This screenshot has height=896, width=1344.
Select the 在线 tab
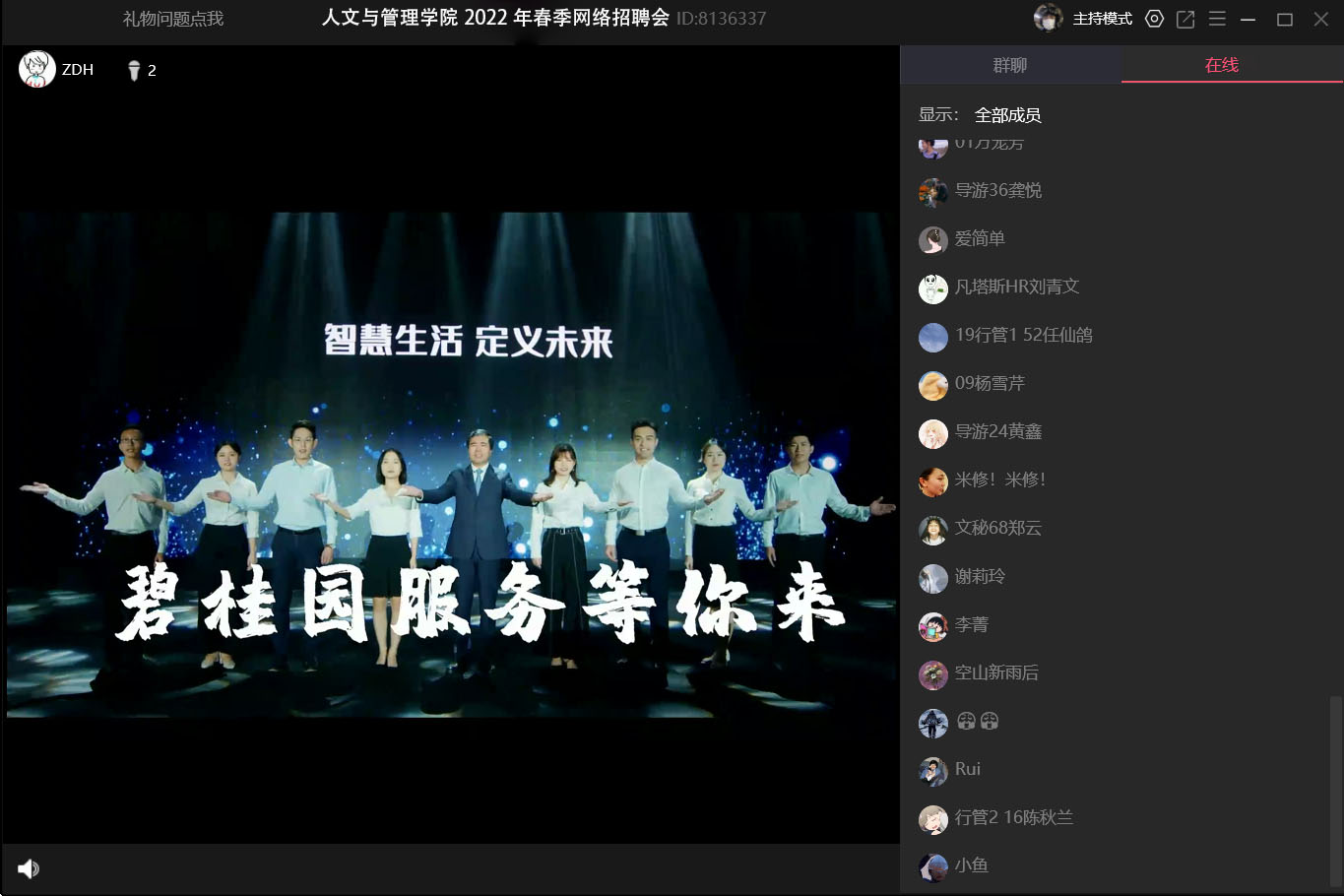(x=1221, y=65)
